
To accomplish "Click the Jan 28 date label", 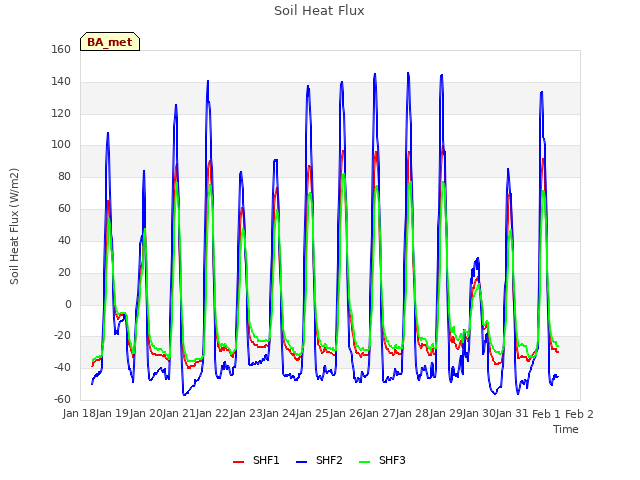I will (413, 414).
